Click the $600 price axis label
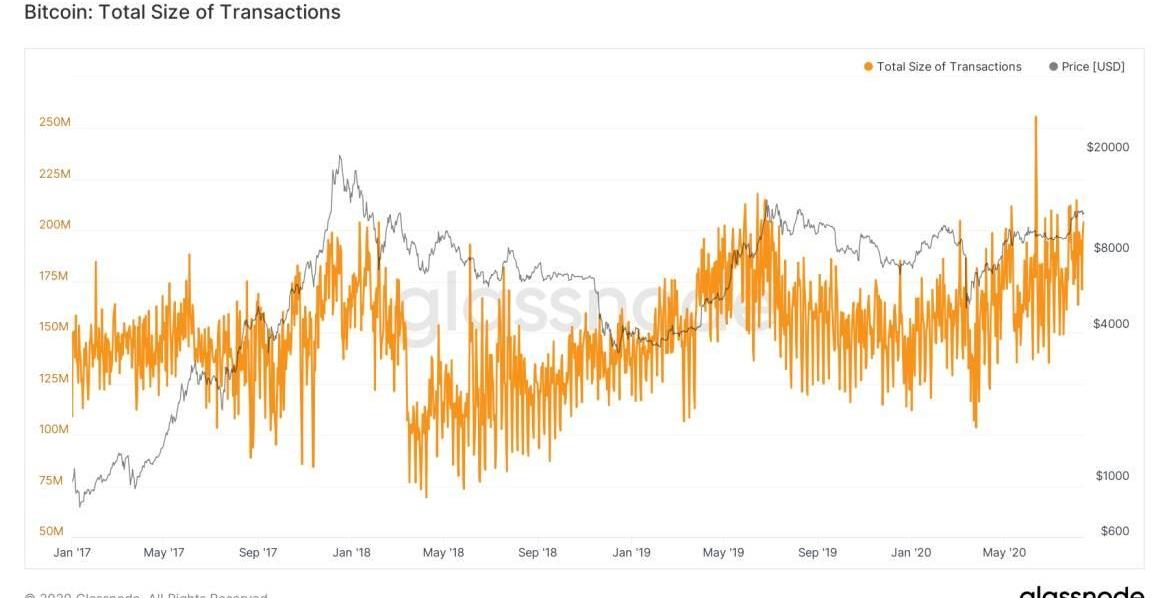Image resolution: width=1169 pixels, height=598 pixels. click(x=1113, y=531)
